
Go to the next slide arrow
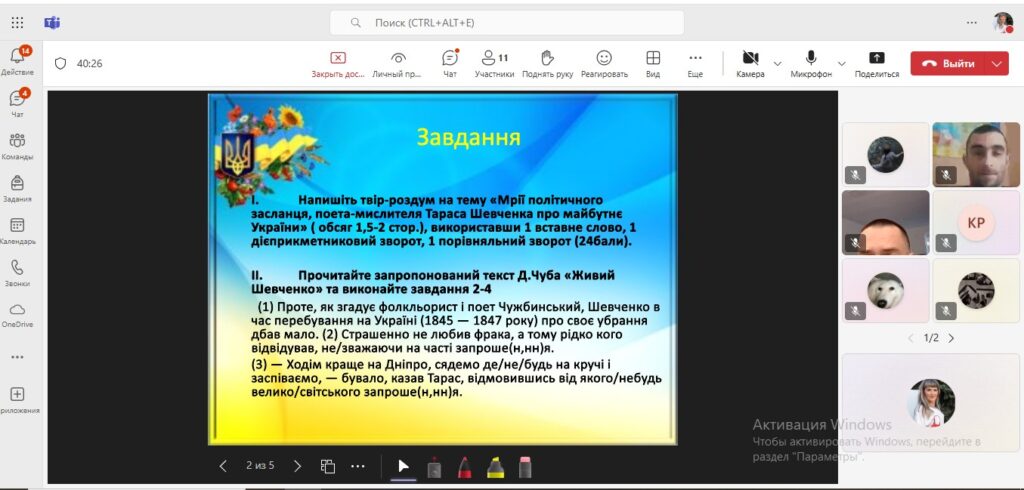tap(297, 466)
